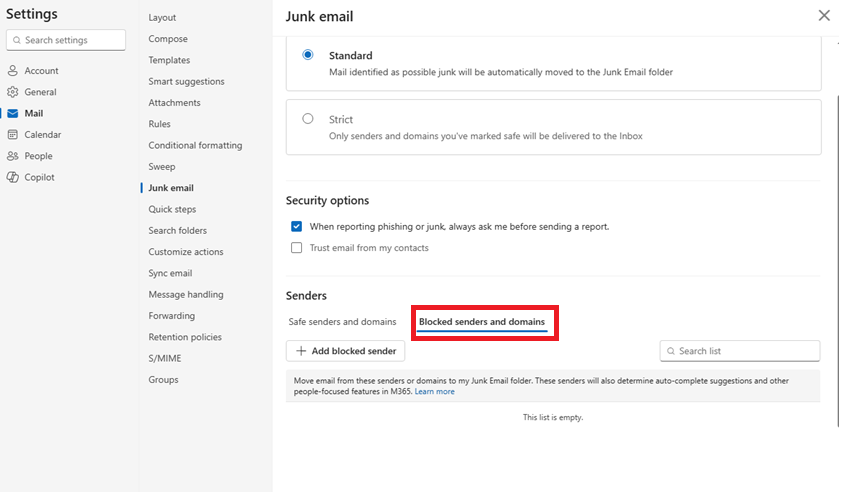The height and width of the screenshot is (492, 853).
Task: Select Junk email in mail settings list
Action: point(171,188)
